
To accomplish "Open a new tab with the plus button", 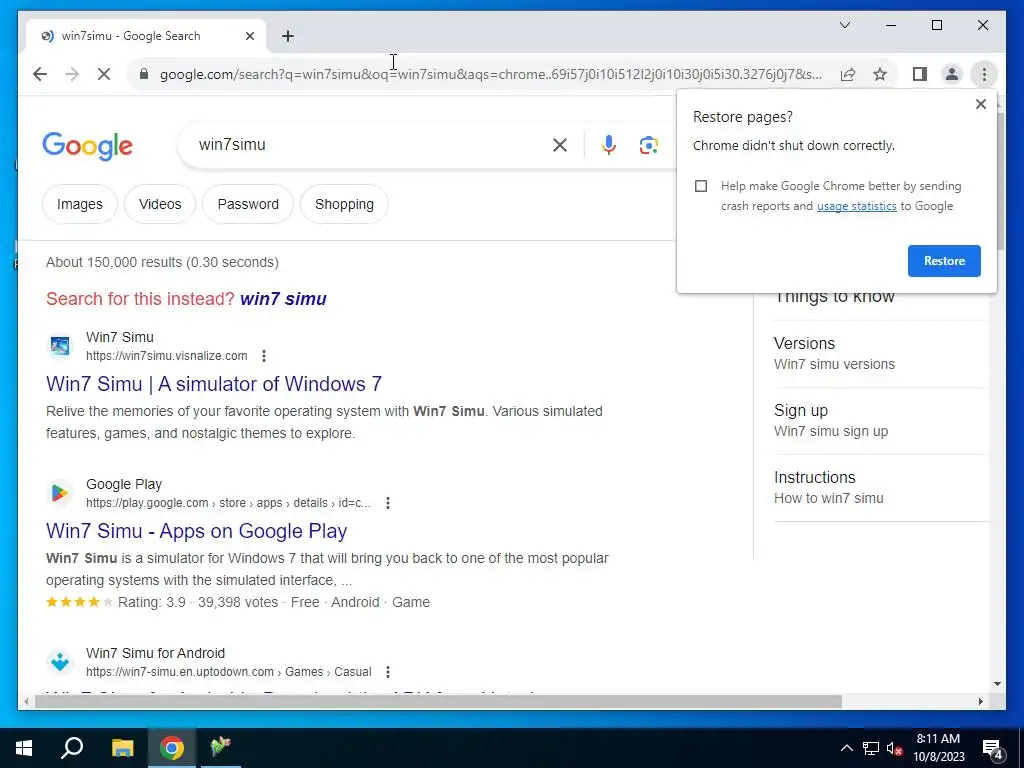I will point(288,36).
